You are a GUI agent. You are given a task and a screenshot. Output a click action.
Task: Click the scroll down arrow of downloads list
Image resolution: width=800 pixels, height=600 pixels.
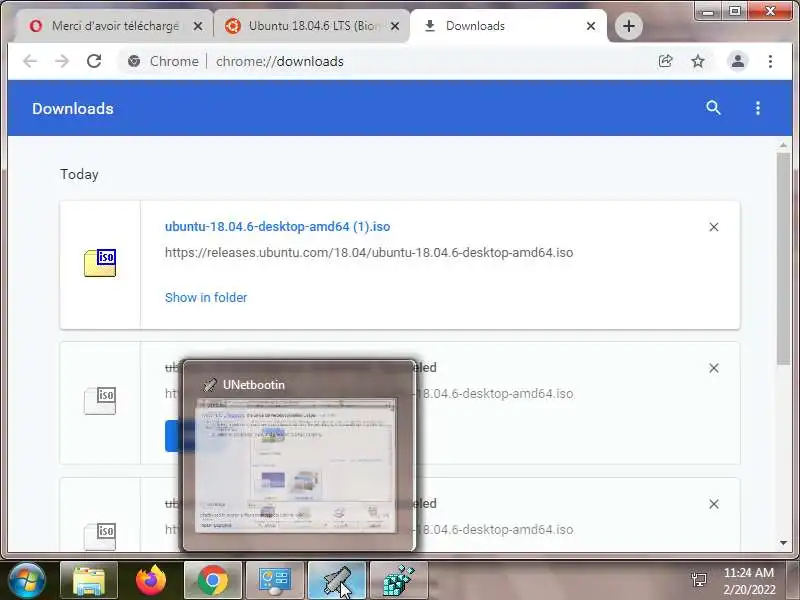[x=783, y=543]
